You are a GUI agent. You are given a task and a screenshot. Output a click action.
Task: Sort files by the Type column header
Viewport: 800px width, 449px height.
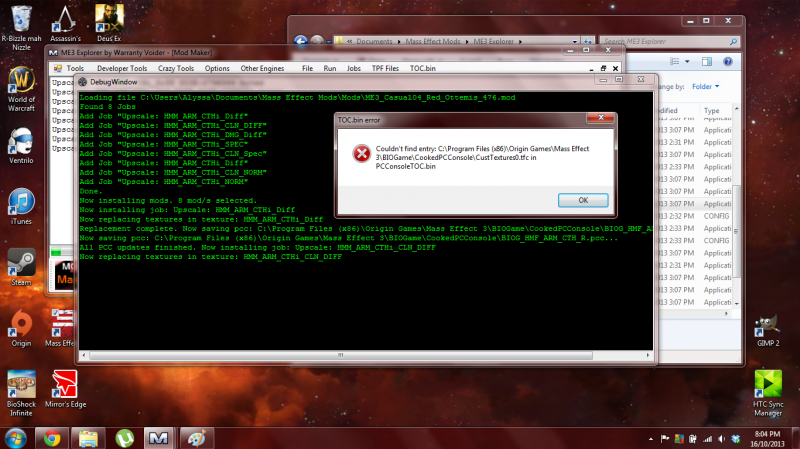point(712,111)
